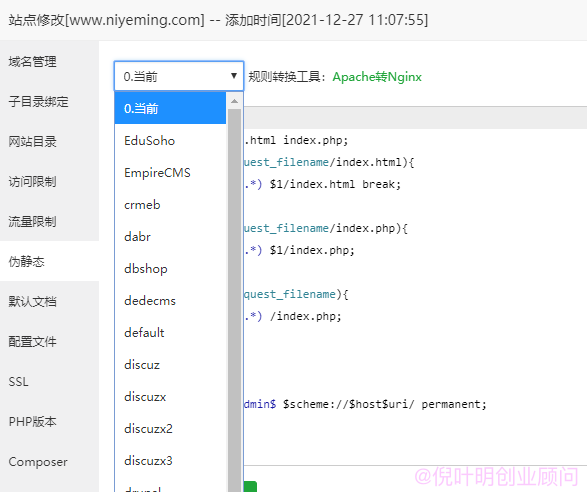Select EmpireCMS rewrite template
Viewport: 587px width, 492px height.
click(x=170, y=173)
